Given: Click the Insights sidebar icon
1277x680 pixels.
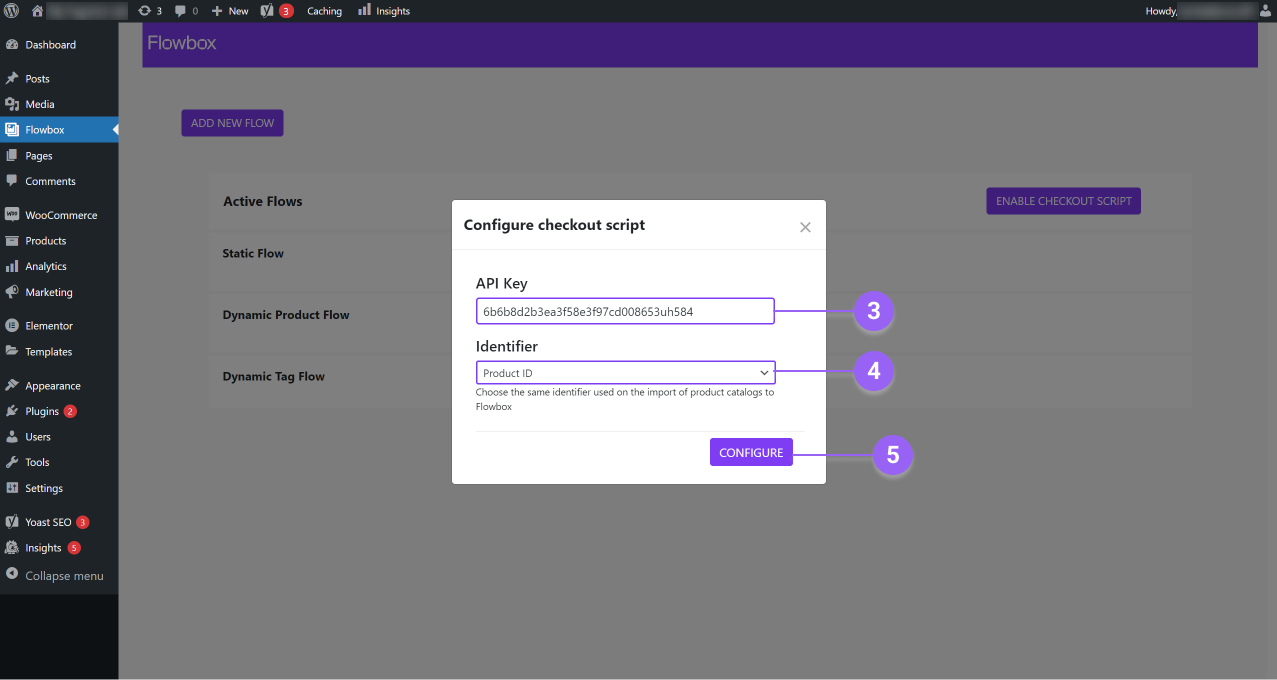Looking at the screenshot, I should click(12, 548).
